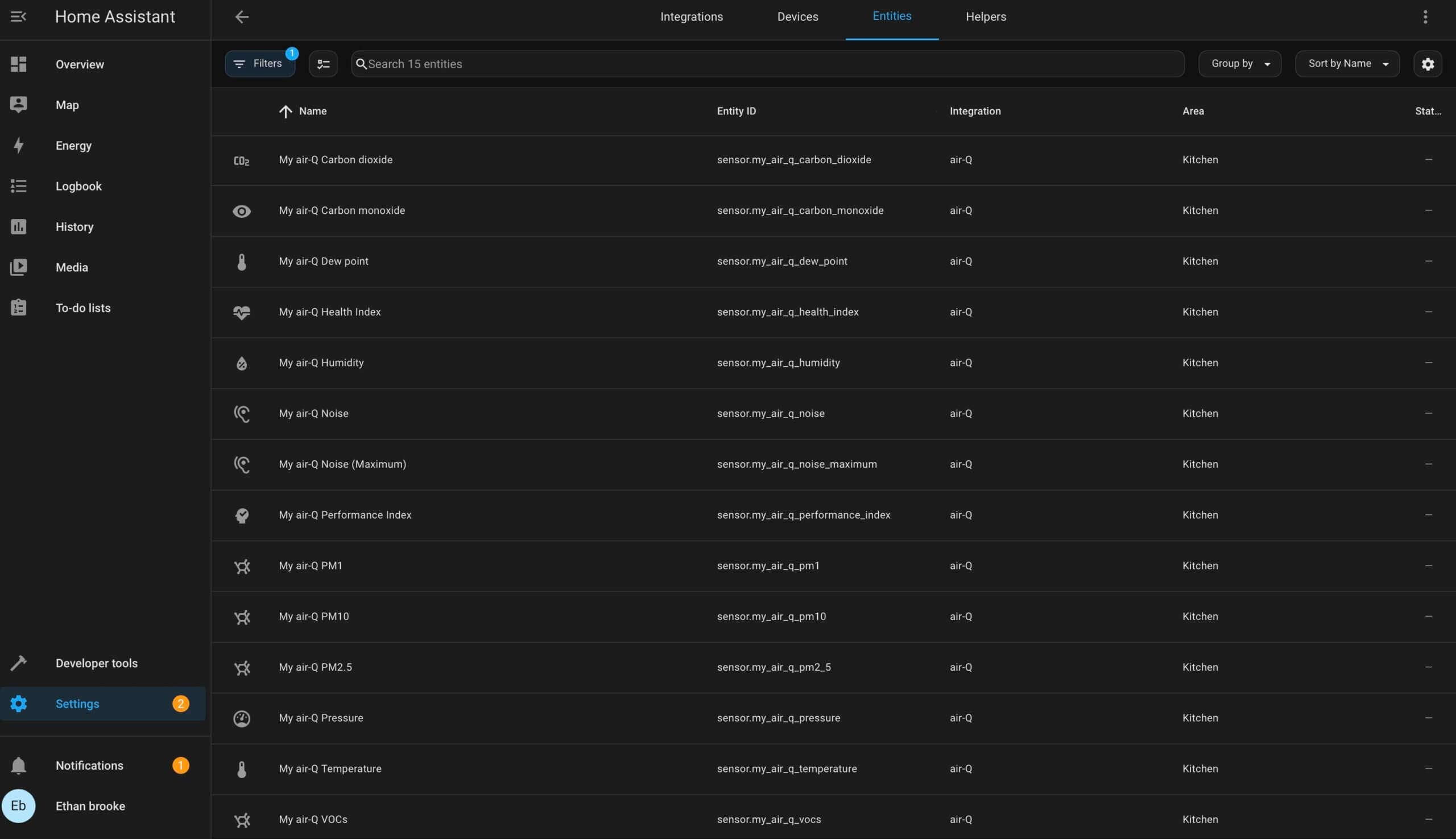The height and width of the screenshot is (839, 1456).
Task: Click the head icon for Performance Index
Action: pyautogui.click(x=241, y=515)
